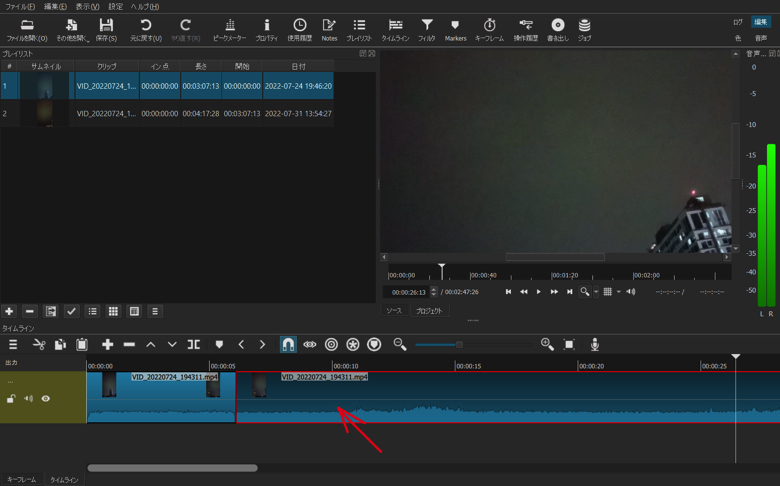Add to playlist with plus button
Screen dimensions: 780x486
9,311
